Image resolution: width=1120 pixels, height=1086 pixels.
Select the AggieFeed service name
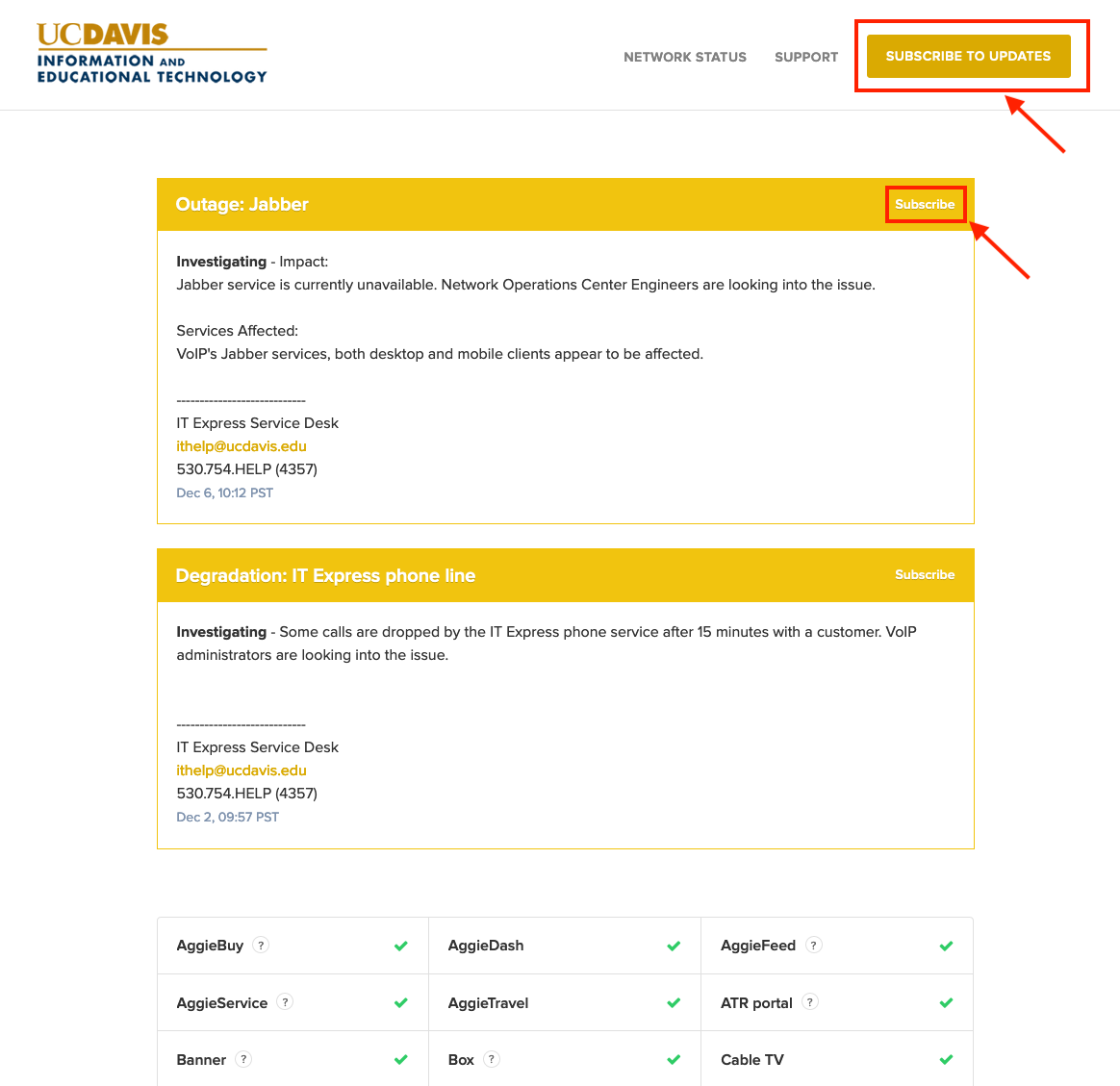click(758, 947)
